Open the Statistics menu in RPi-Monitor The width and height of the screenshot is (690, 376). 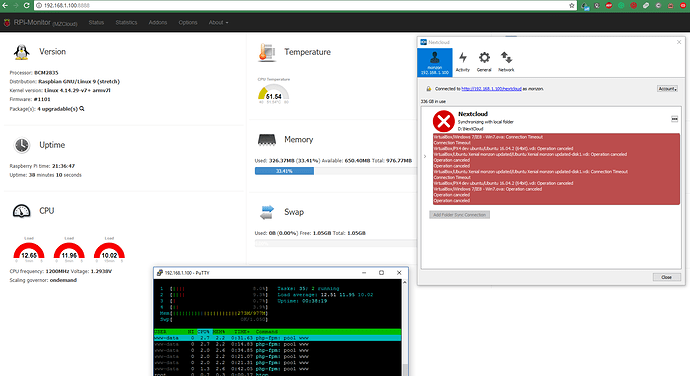pyautogui.click(x=126, y=22)
